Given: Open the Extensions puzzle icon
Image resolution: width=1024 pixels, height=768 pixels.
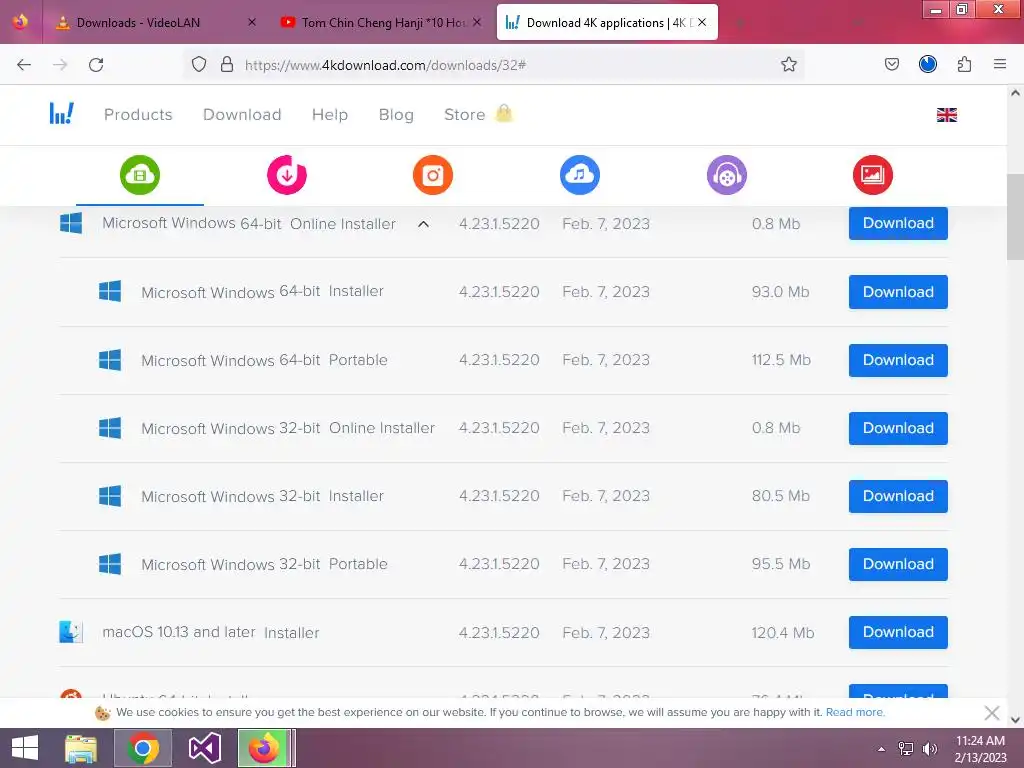Looking at the screenshot, I should click(x=964, y=64).
